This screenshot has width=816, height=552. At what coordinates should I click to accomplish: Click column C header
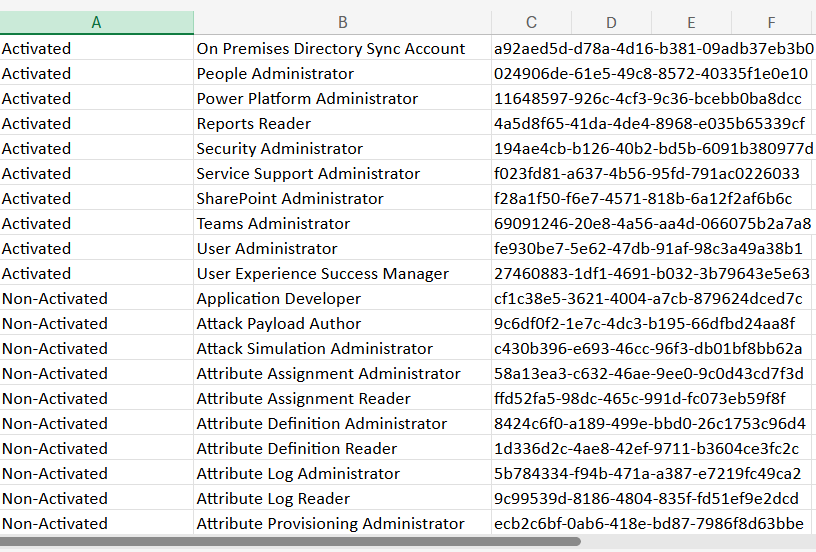[531, 22]
